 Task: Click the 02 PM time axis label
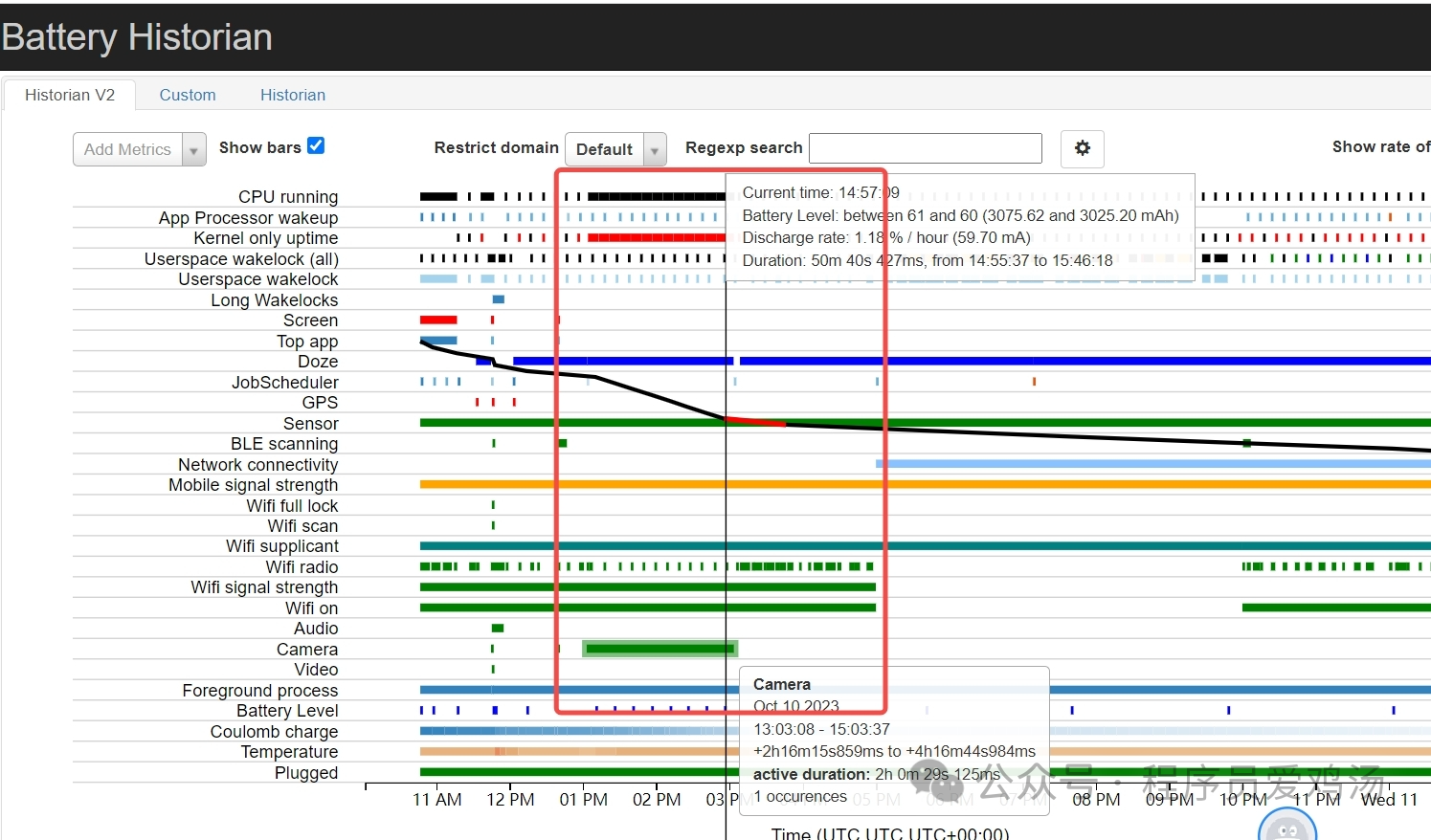(657, 800)
